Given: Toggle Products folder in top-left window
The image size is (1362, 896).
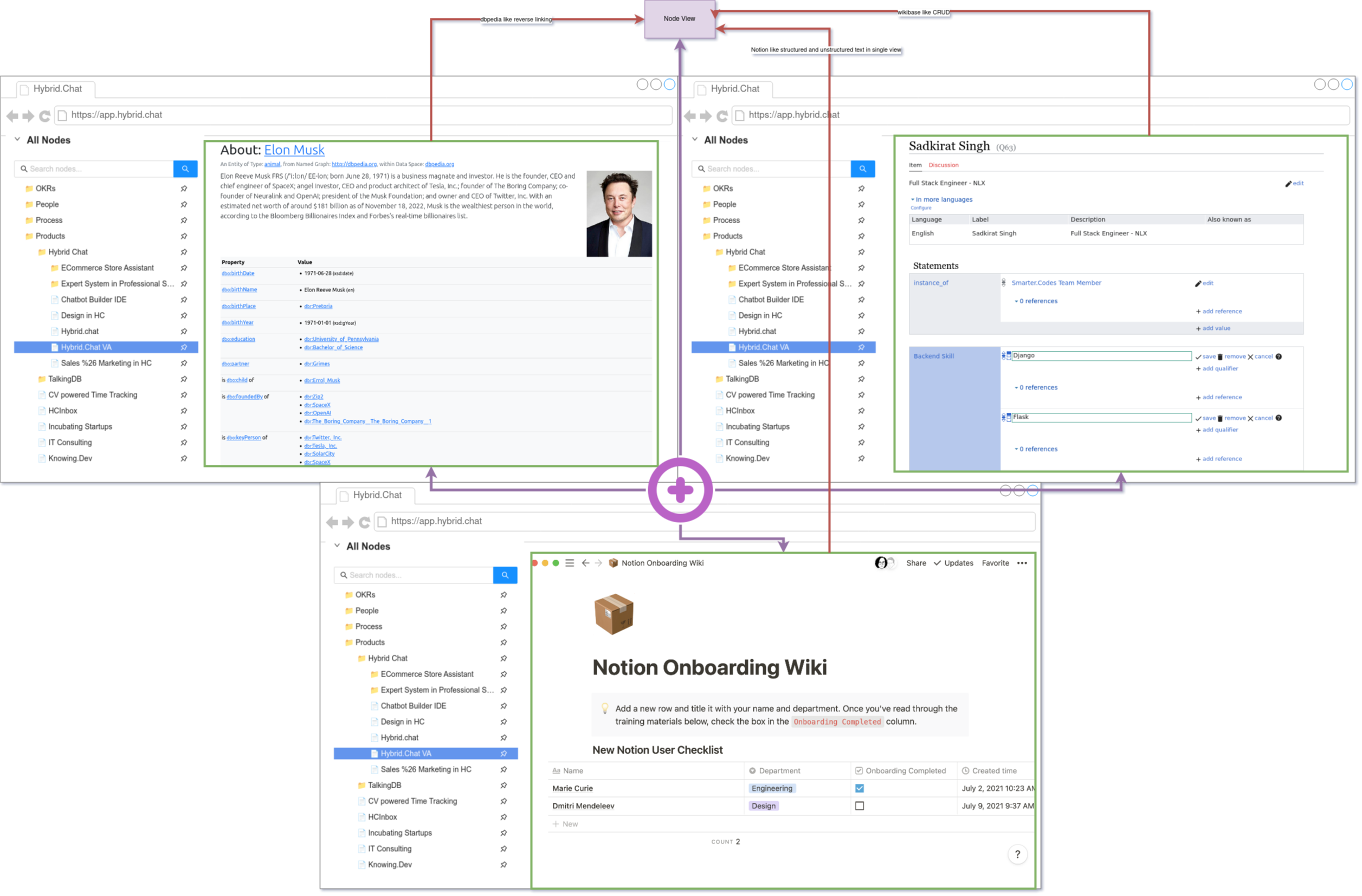Looking at the screenshot, I should (x=45, y=236).
